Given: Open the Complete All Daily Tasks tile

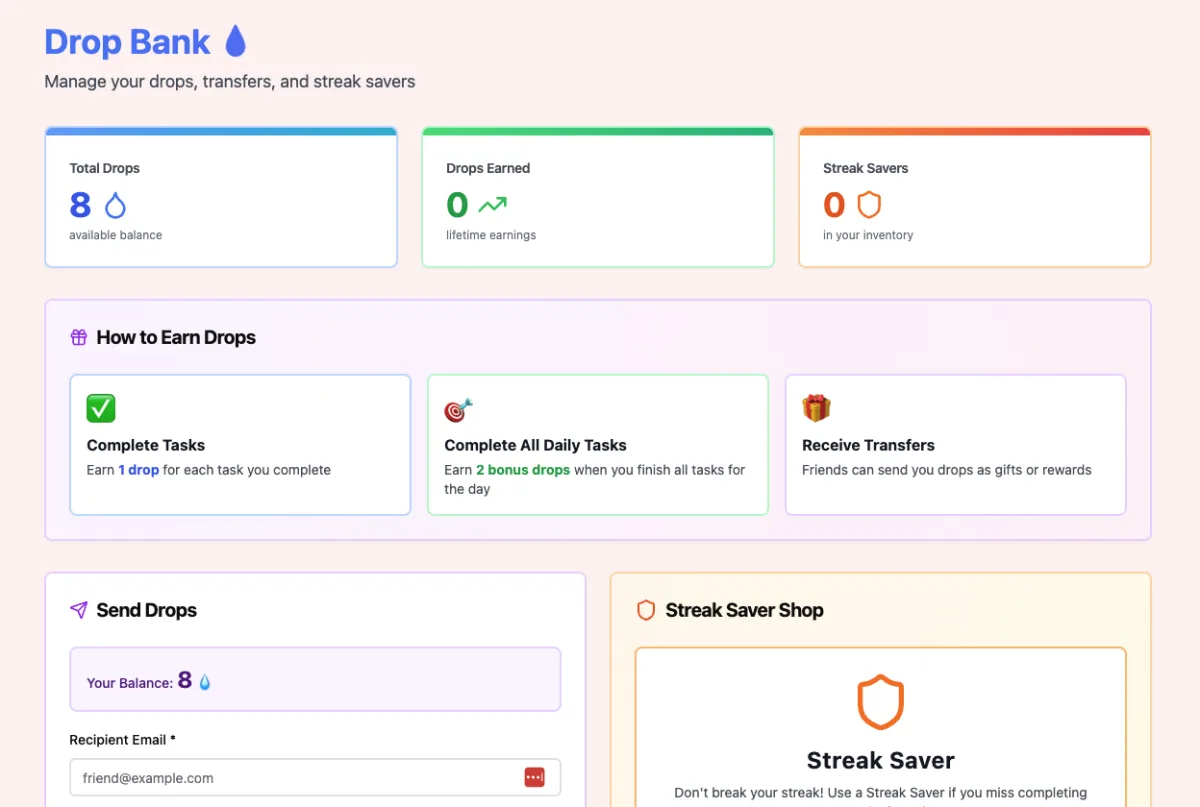Looking at the screenshot, I should point(598,445).
